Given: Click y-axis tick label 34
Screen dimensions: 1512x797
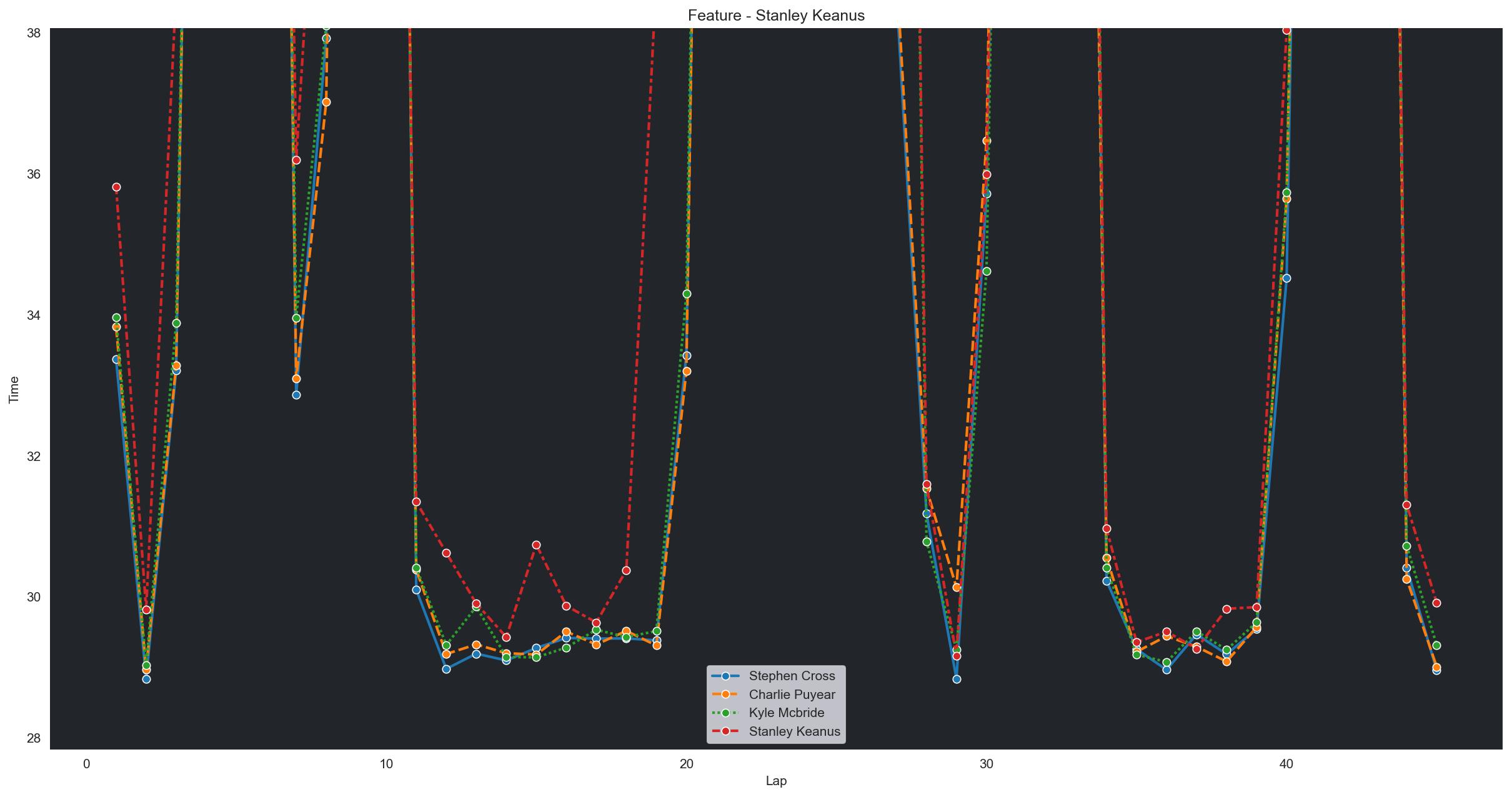Looking at the screenshot, I should [33, 315].
